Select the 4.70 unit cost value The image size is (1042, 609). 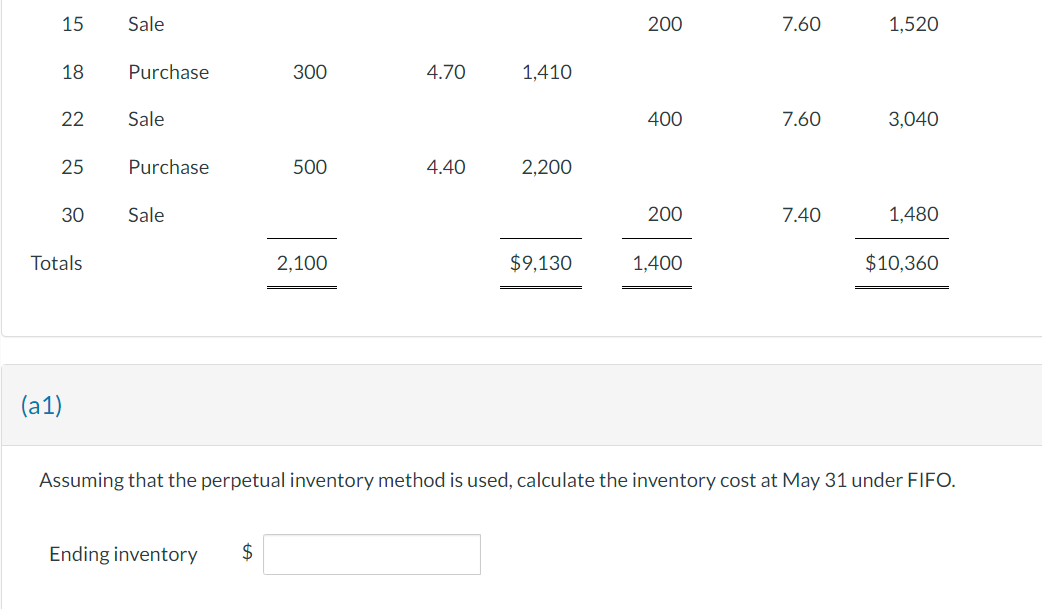446,71
